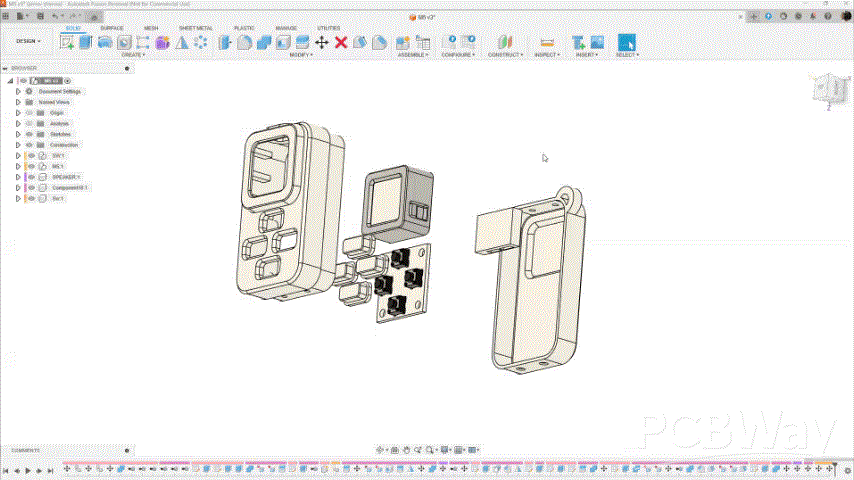Expand the Document Settings node

(x=18, y=91)
